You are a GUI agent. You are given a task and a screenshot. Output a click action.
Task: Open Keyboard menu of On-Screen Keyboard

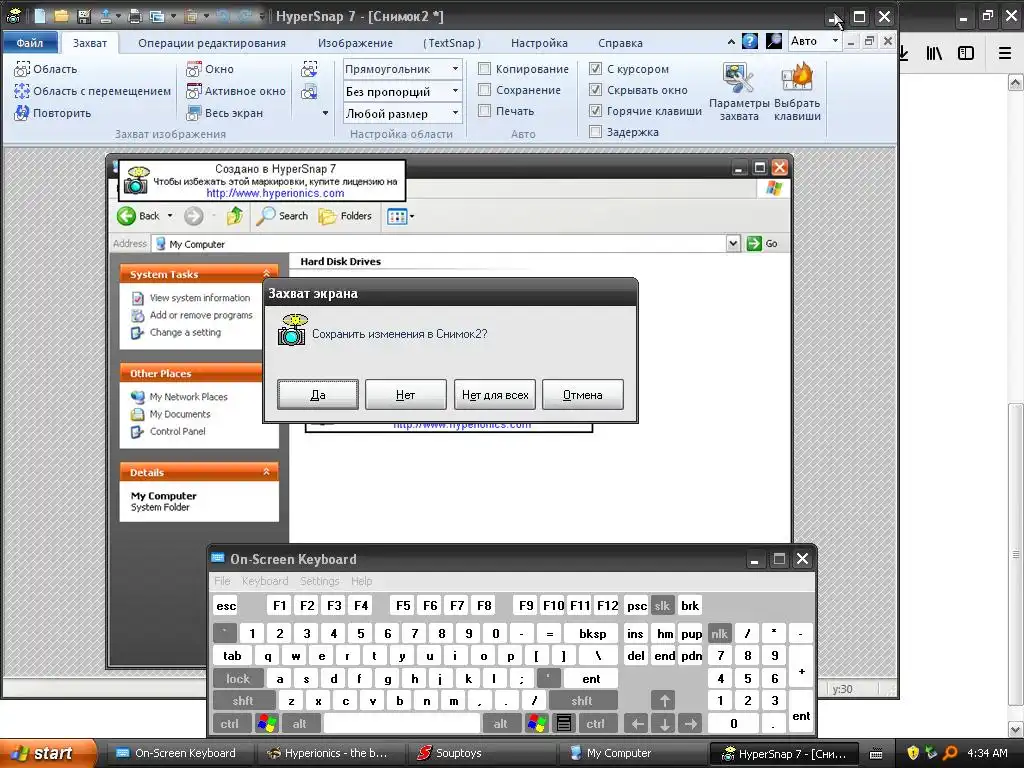[x=264, y=581]
